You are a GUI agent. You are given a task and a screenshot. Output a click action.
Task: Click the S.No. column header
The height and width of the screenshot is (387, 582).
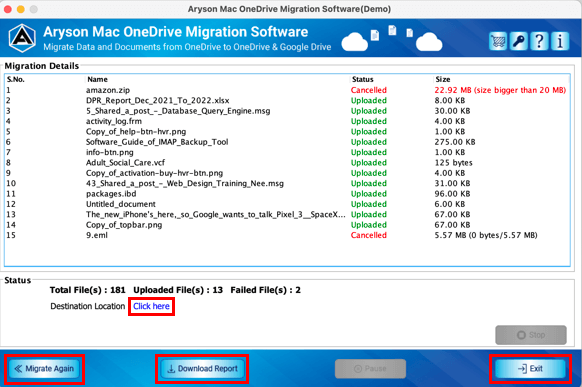[16, 79]
